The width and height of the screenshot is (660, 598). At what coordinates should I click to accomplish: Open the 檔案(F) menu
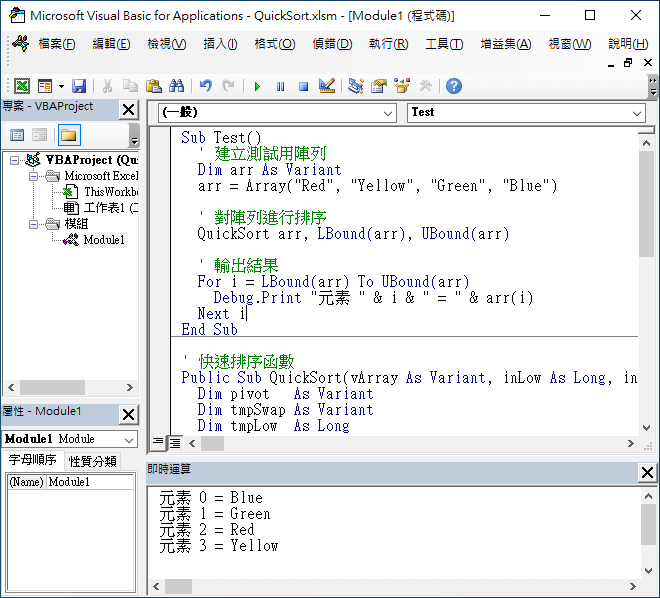pyautogui.click(x=57, y=44)
